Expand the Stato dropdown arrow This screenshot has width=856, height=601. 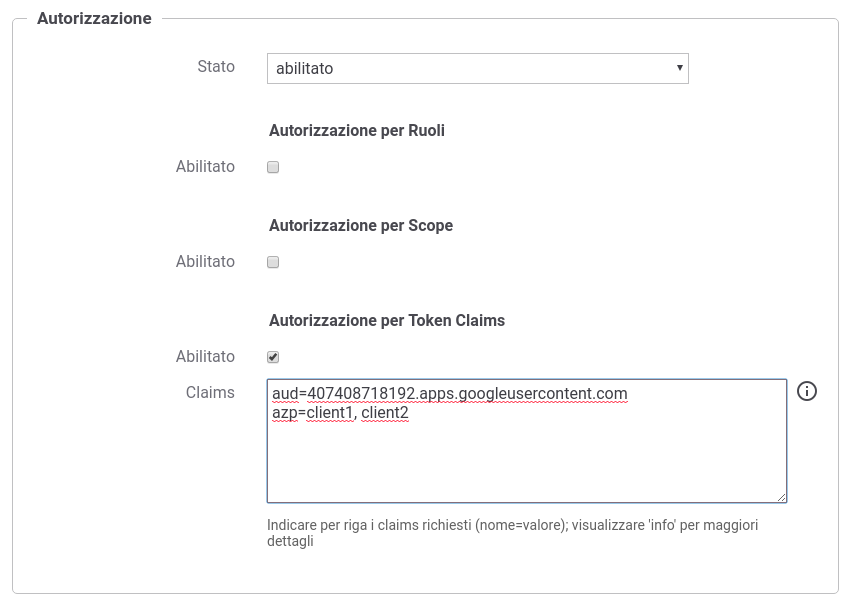[680, 68]
